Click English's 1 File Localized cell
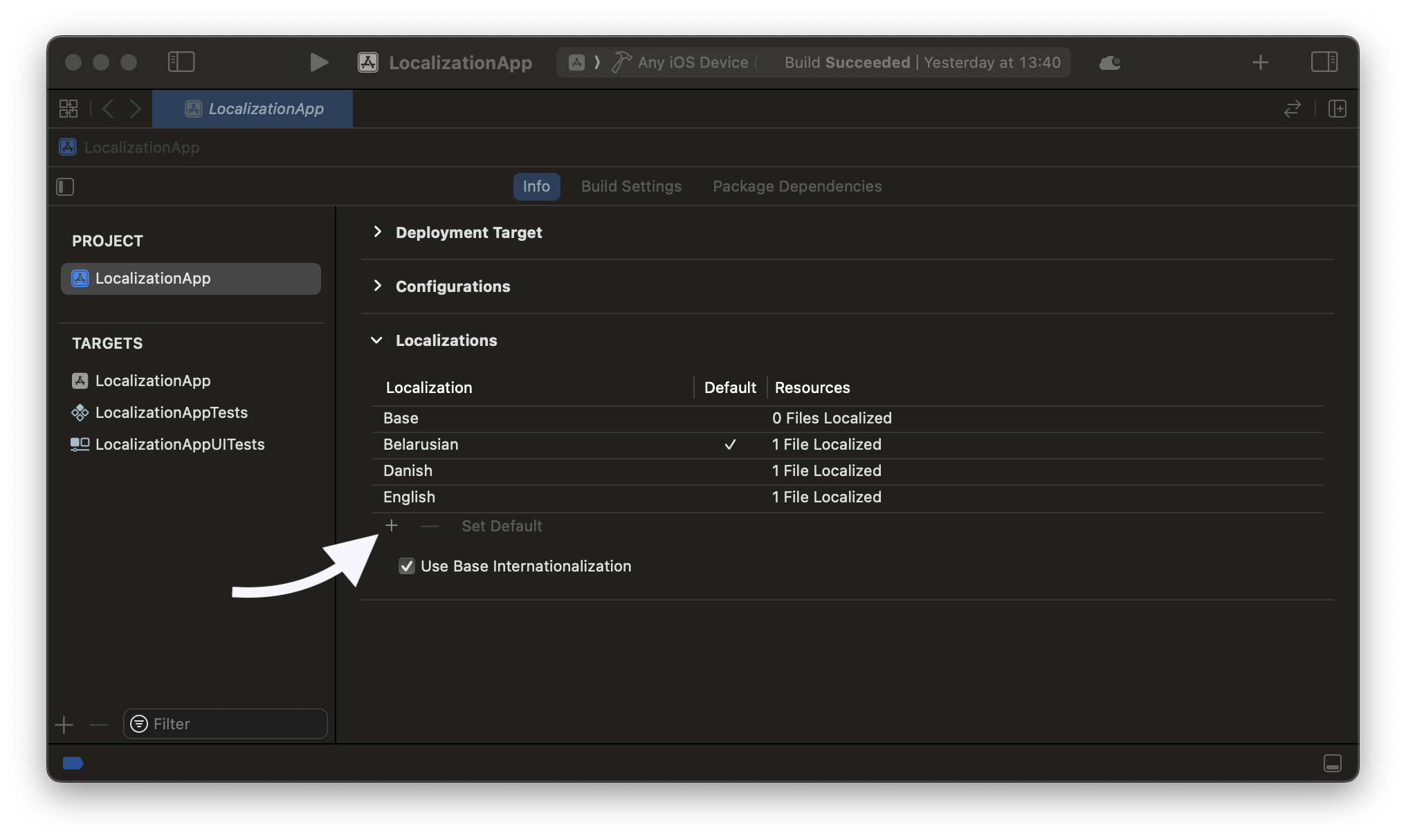Viewport: 1406px width, 840px height. click(827, 497)
